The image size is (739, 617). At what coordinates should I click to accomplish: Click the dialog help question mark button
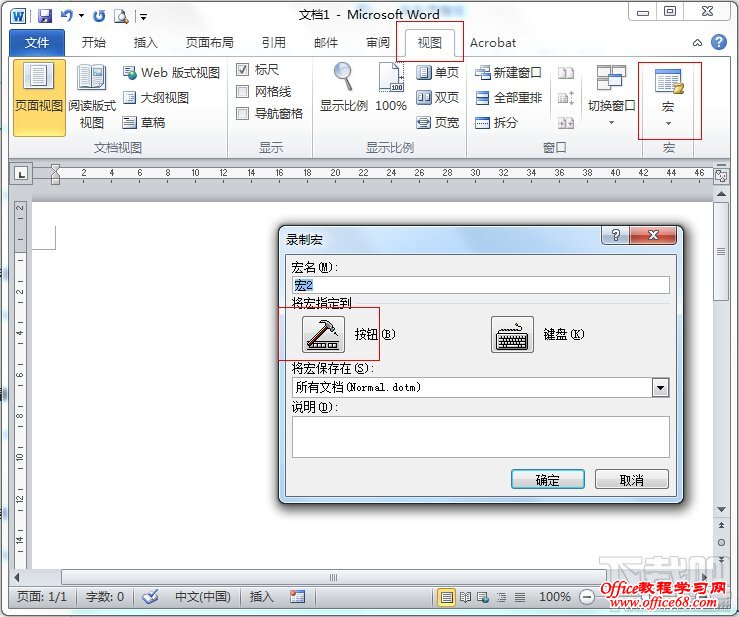[616, 235]
